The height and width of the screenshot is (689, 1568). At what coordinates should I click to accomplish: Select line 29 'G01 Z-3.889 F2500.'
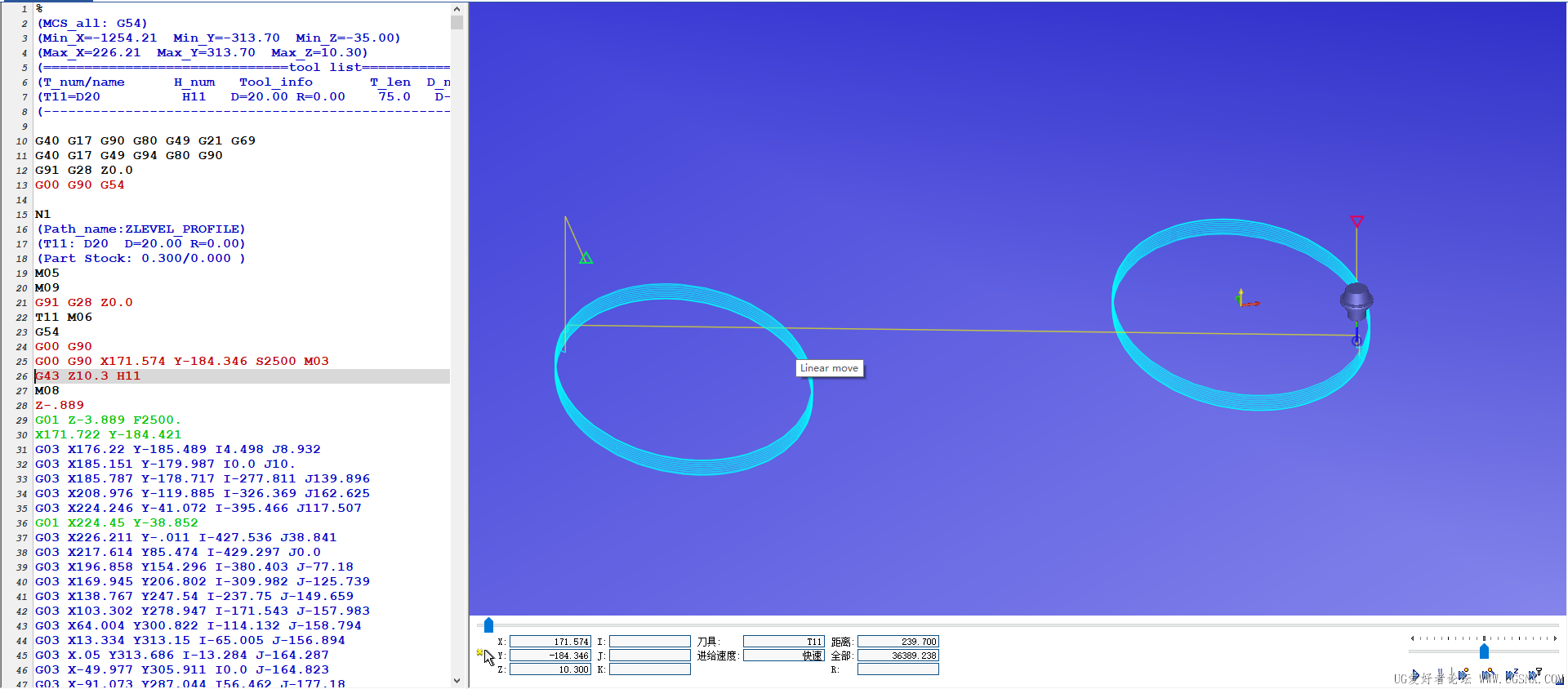[108, 420]
